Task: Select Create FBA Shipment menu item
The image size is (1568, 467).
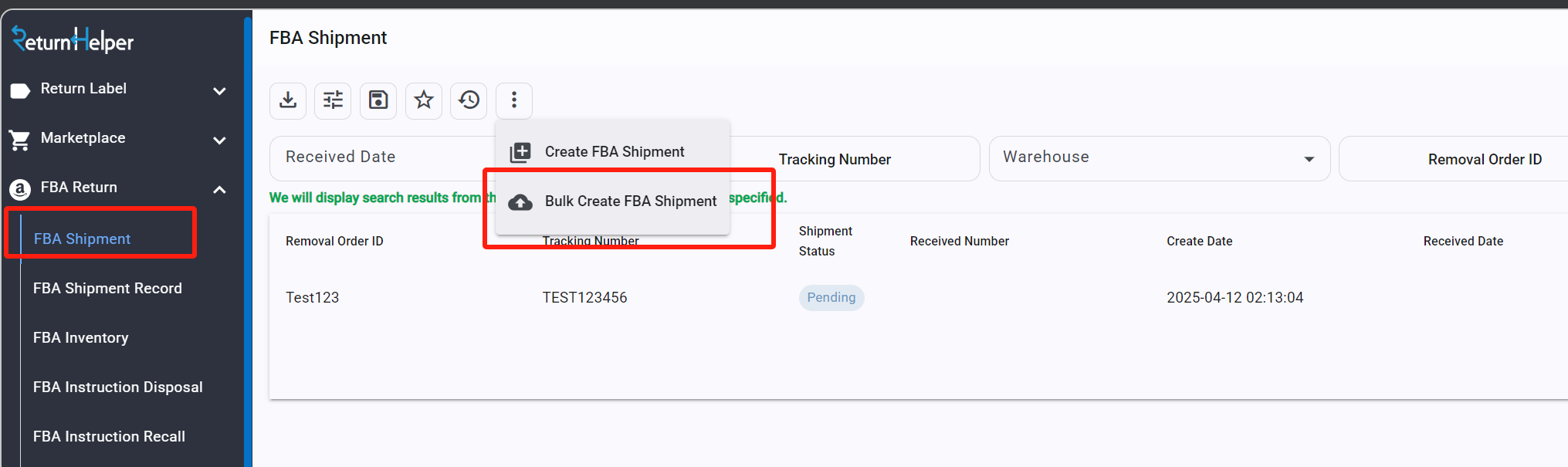Action: tap(613, 152)
